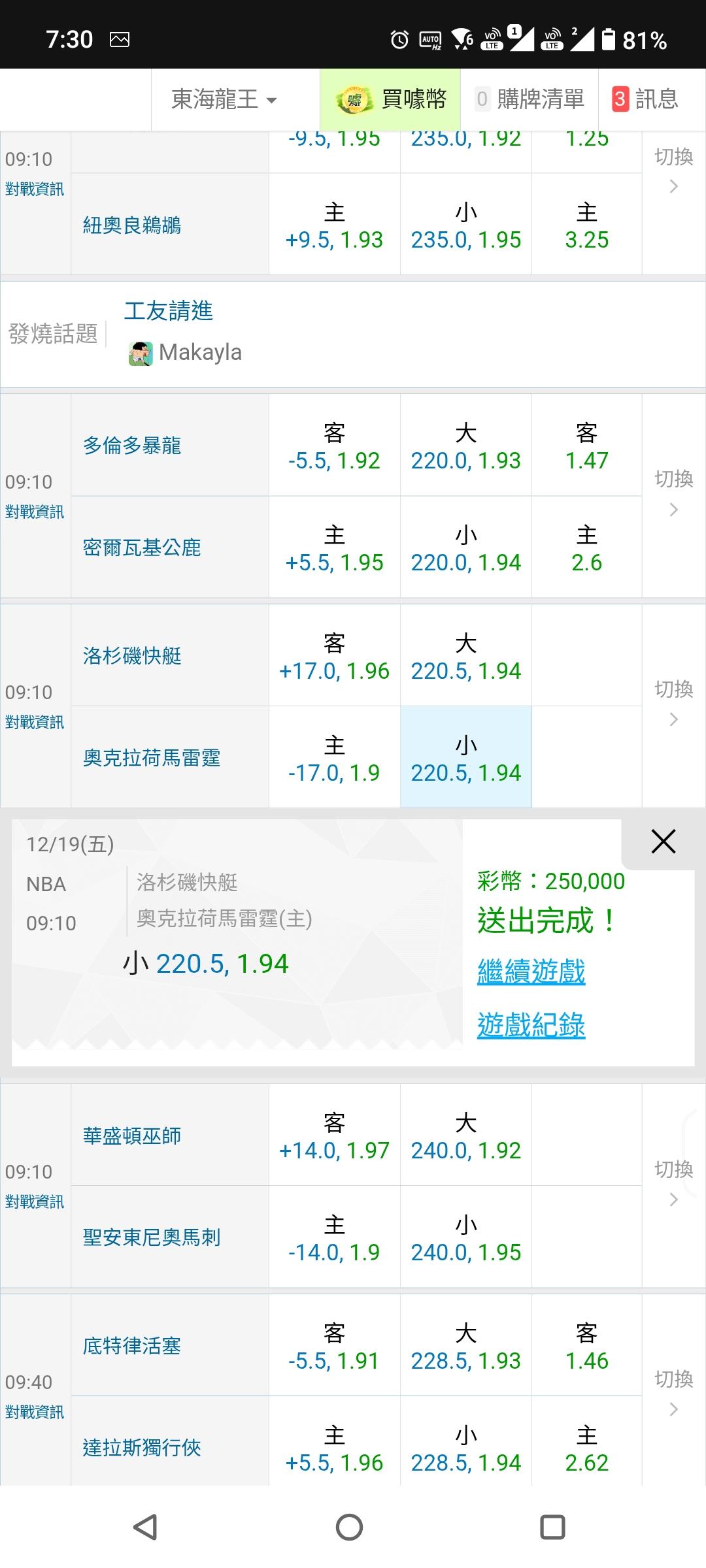Click 繼續遊戲 continue playing link
The height and width of the screenshot is (1568, 706).
click(x=531, y=972)
